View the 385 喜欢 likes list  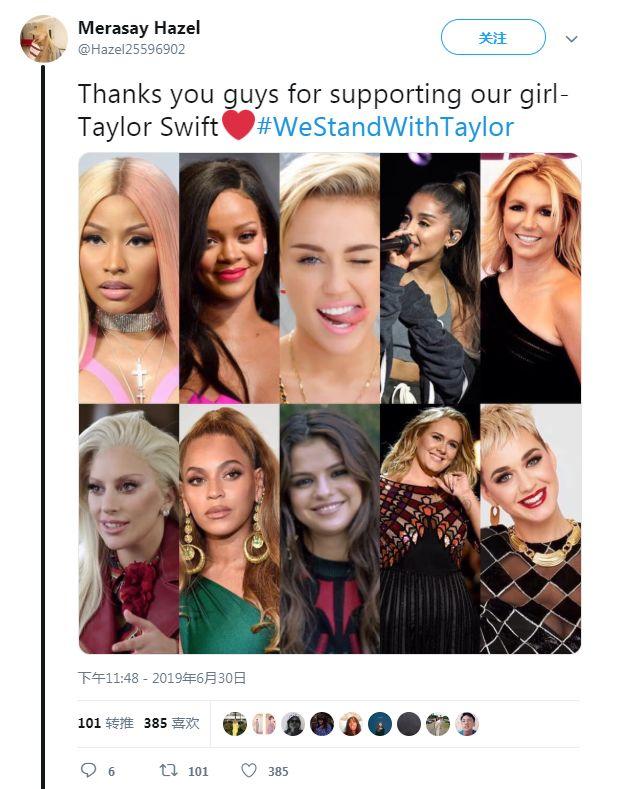[171, 723]
